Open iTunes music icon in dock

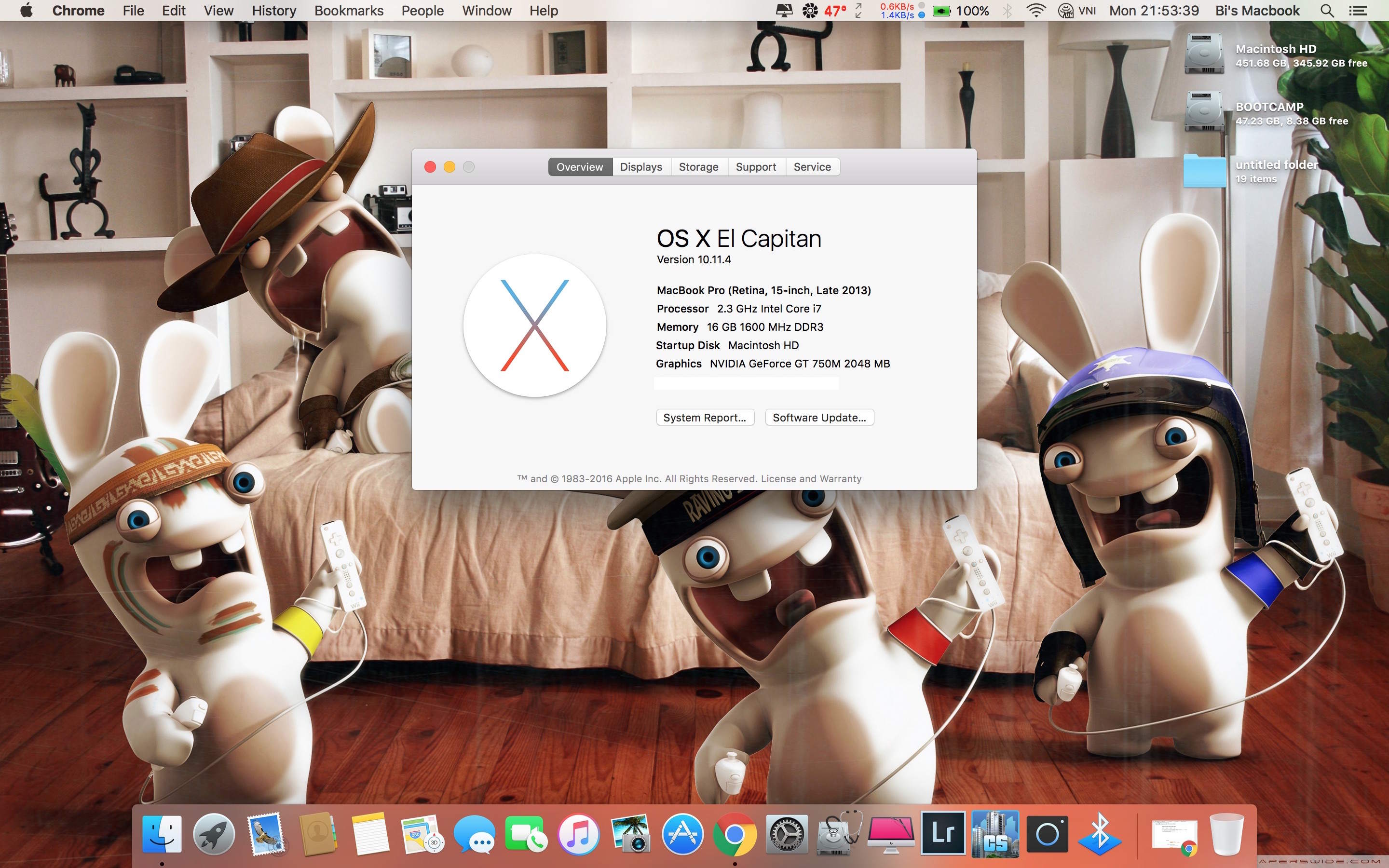point(579,834)
